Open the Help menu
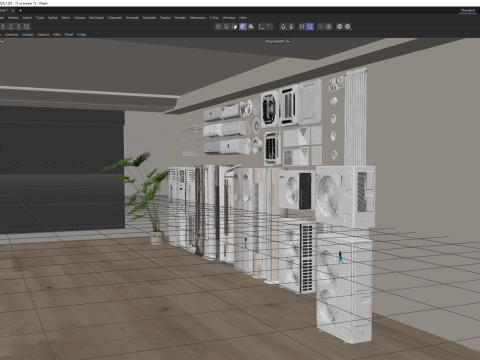This screenshot has width=480, height=360. pos(243,18)
